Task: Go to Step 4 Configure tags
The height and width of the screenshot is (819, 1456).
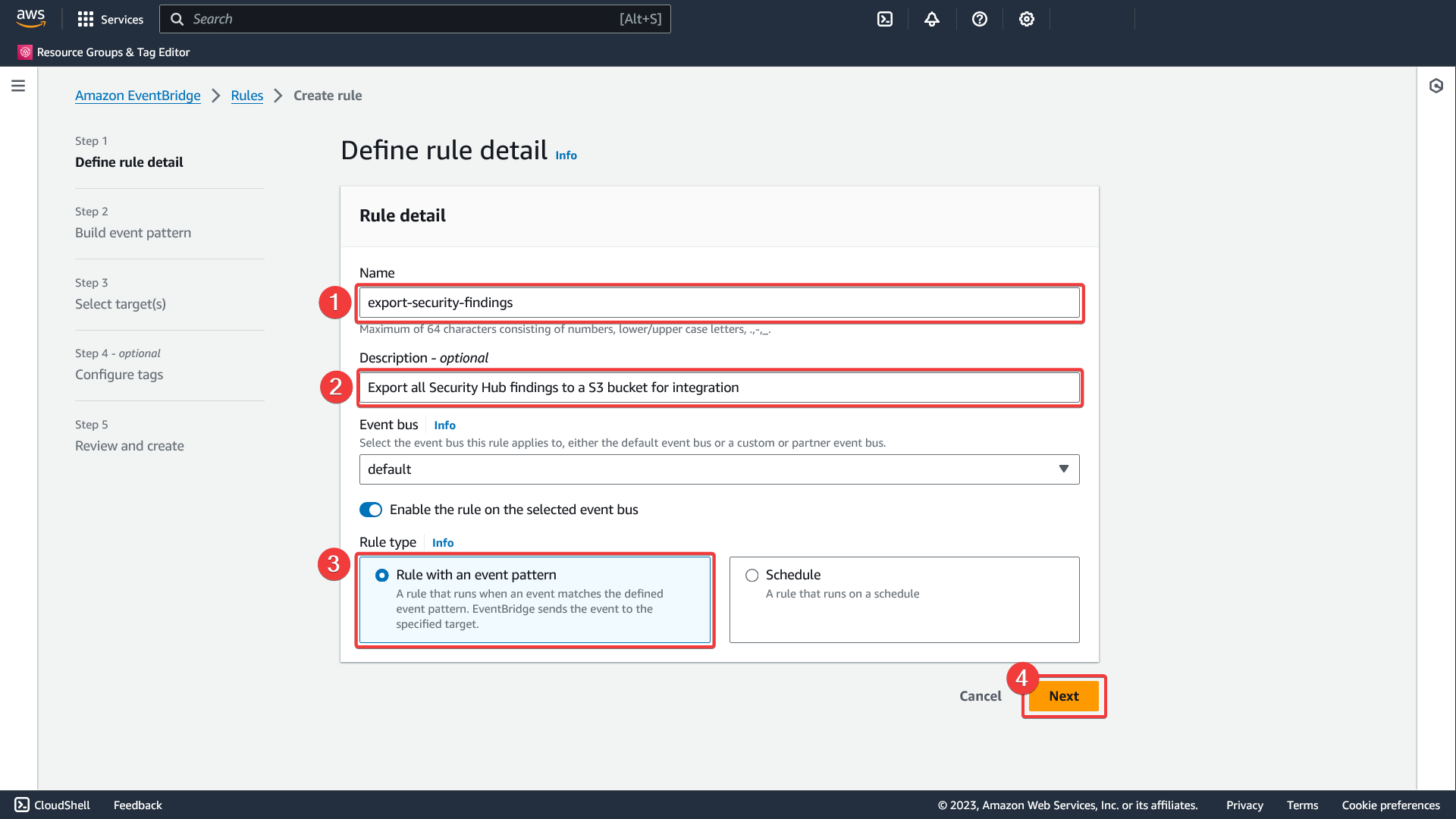Action: coord(119,375)
